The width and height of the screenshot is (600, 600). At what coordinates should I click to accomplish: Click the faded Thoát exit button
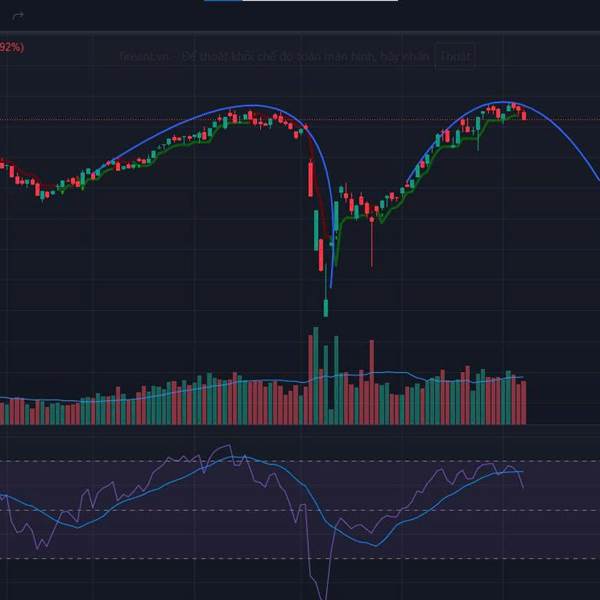click(x=455, y=57)
